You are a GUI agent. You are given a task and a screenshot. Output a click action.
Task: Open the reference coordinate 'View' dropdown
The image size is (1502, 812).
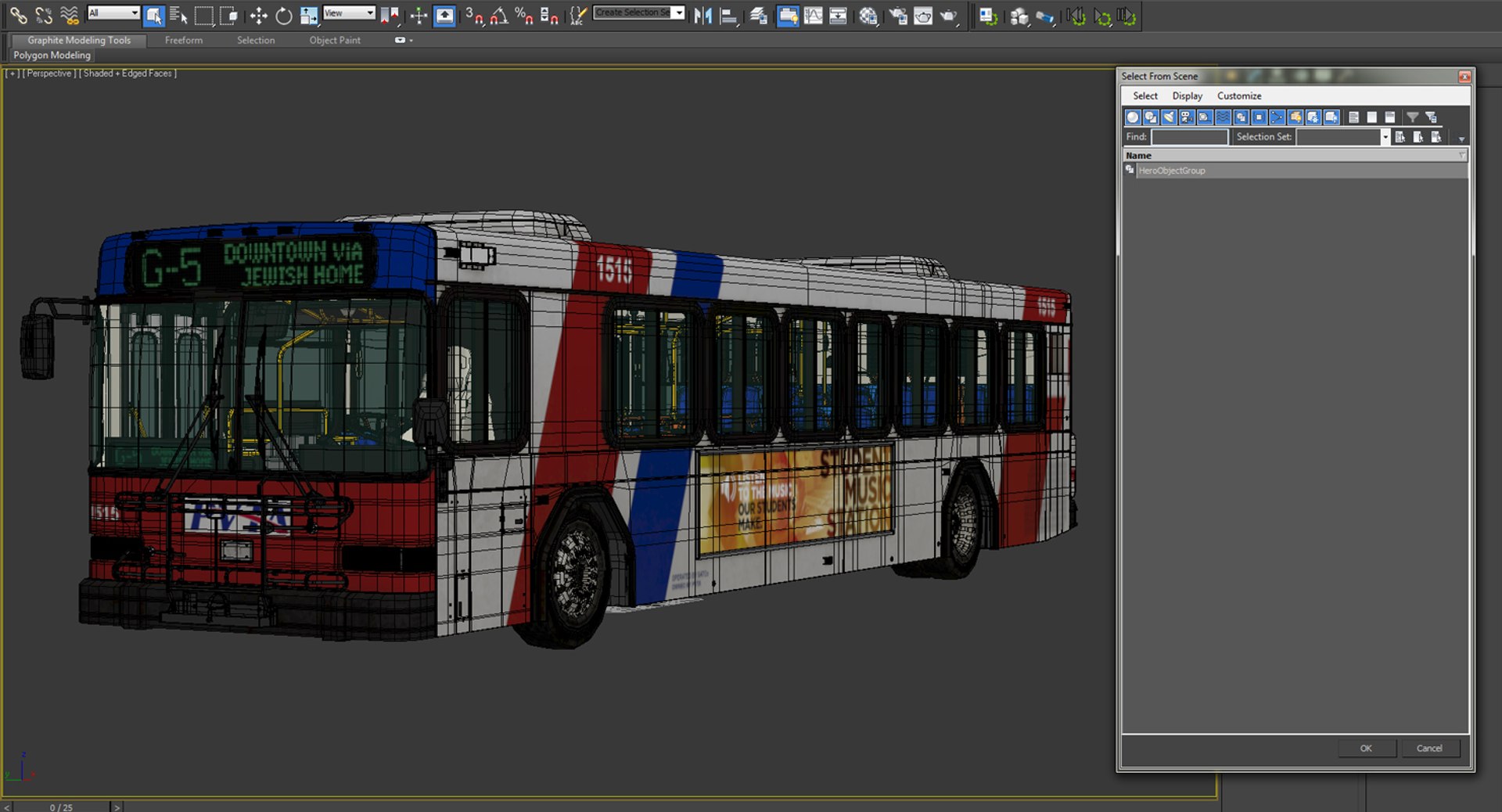(349, 13)
